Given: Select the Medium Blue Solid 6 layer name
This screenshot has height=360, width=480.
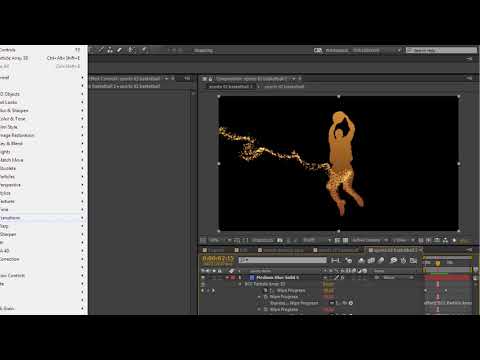Looking at the screenshot, I should pyautogui.click(x=277, y=277).
